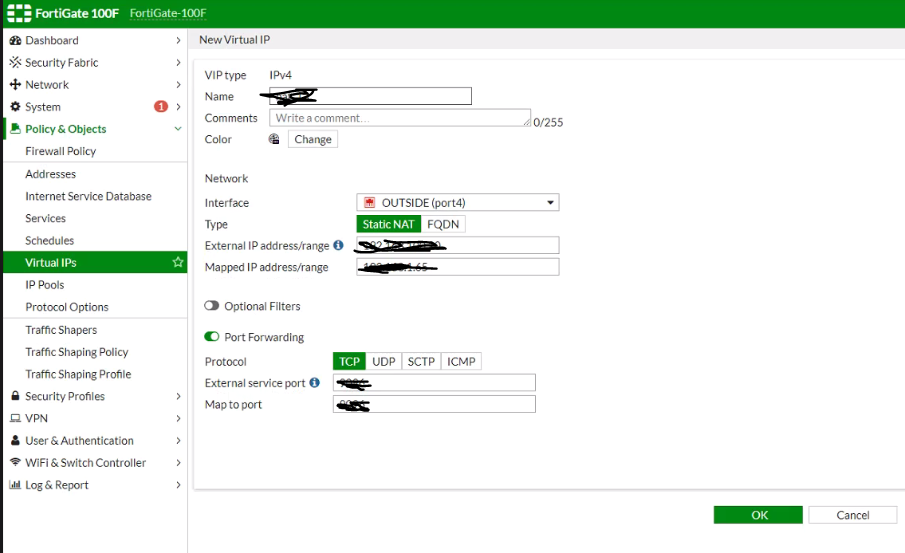Expand the WiFi & Switch Controller chevron
The image size is (905, 553).
tap(178, 462)
